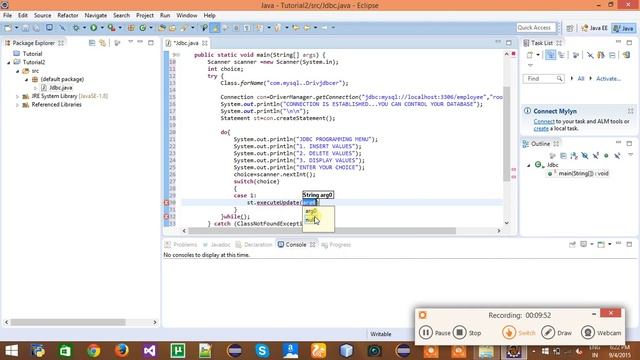Toggle Hide Local Types in Outline
Viewport: 640px width, 360px height.
pyautogui.click(x=617, y=156)
